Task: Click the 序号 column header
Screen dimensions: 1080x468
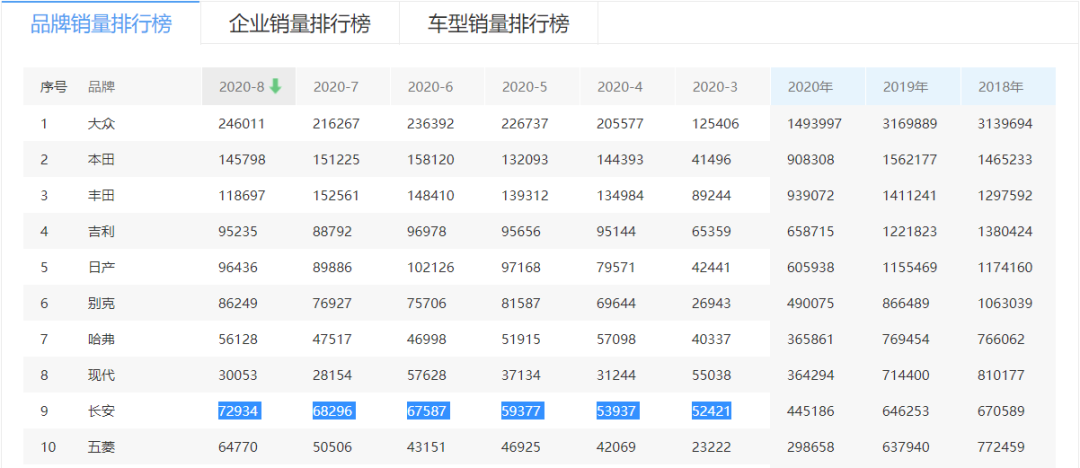Action: click(x=53, y=88)
